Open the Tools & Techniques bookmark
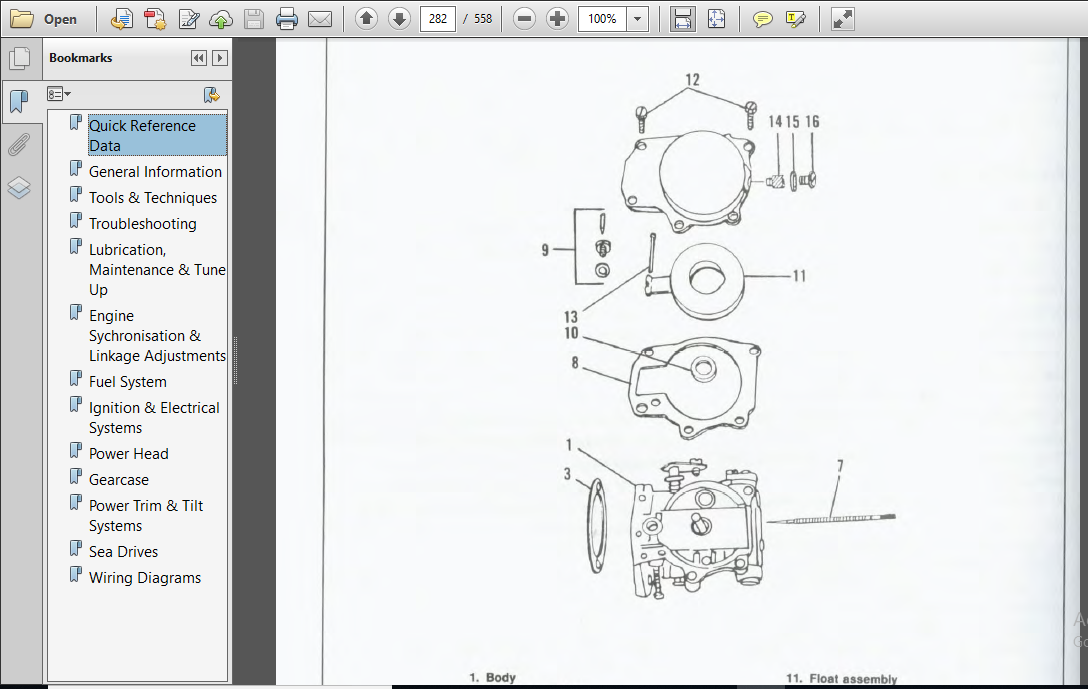The height and width of the screenshot is (689, 1088). (153, 198)
